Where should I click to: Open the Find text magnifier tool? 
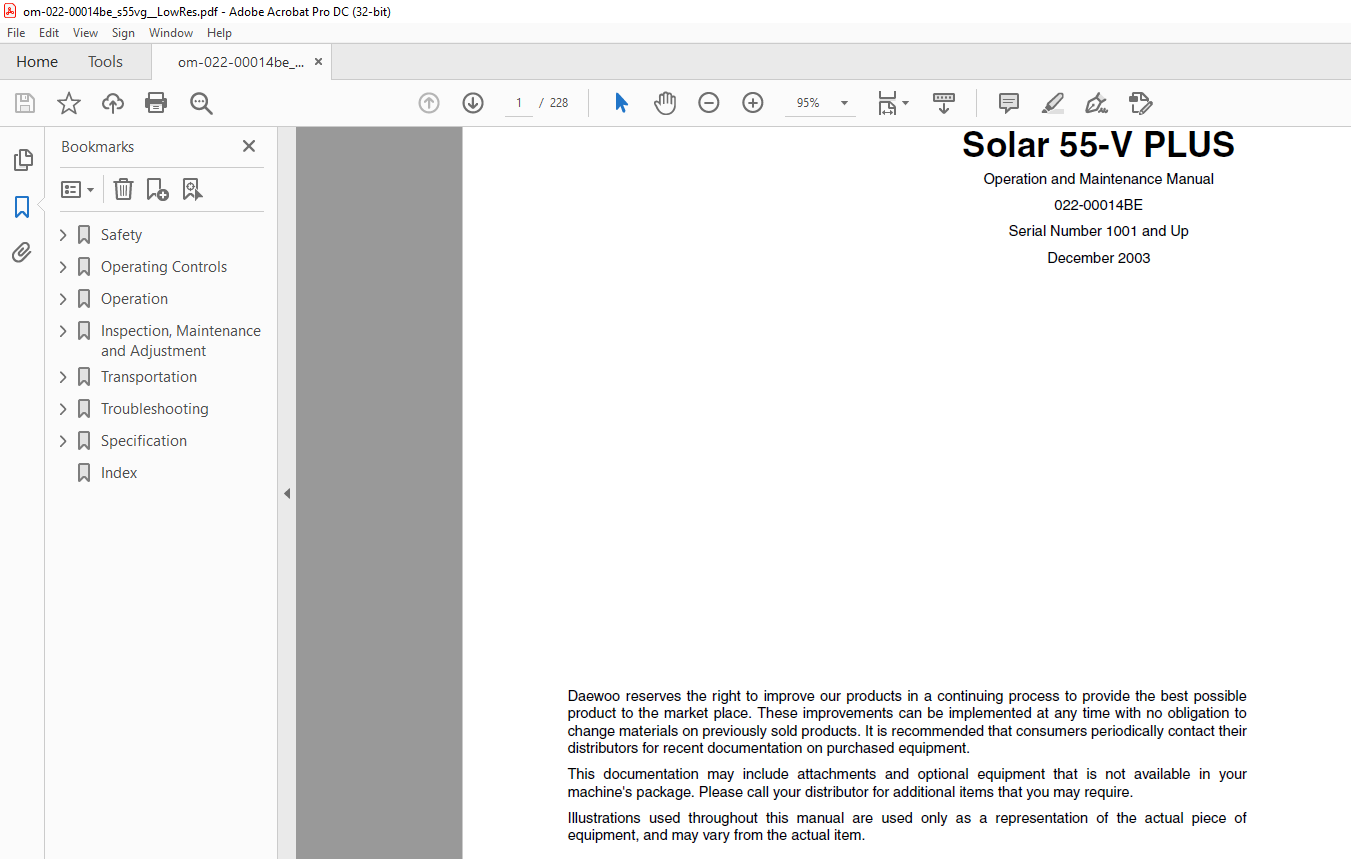(x=201, y=103)
